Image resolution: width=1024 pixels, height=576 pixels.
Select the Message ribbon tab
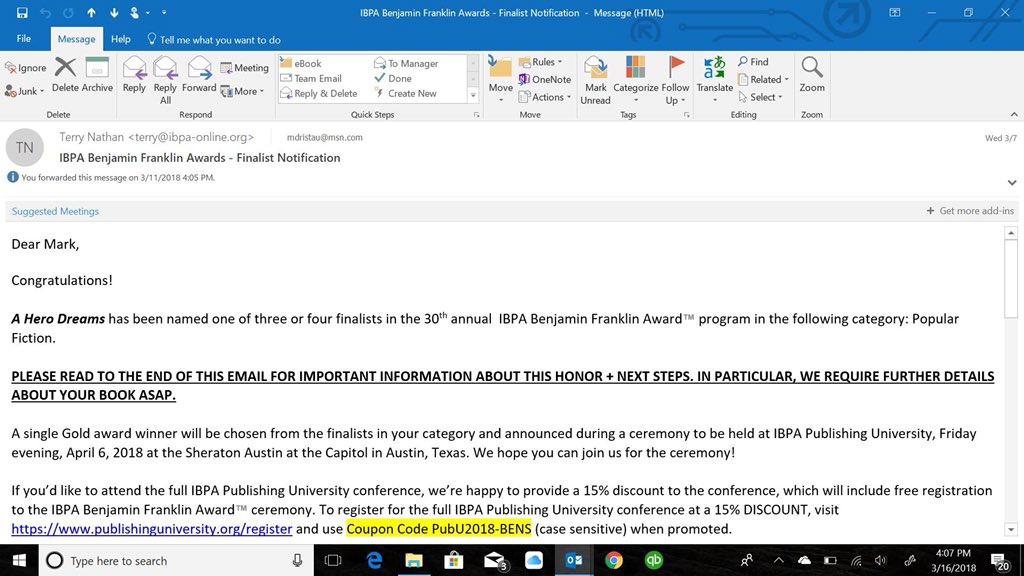(x=76, y=39)
